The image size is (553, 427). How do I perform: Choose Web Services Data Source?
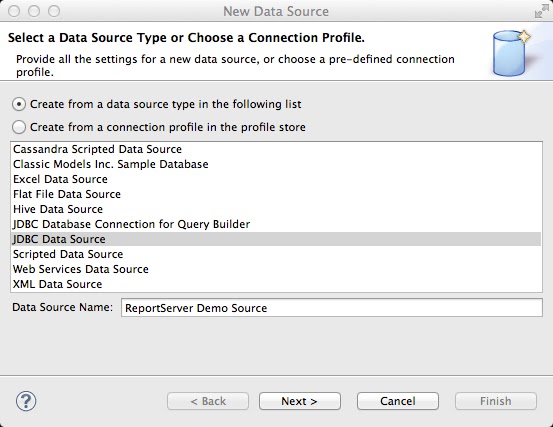(x=276, y=269)
